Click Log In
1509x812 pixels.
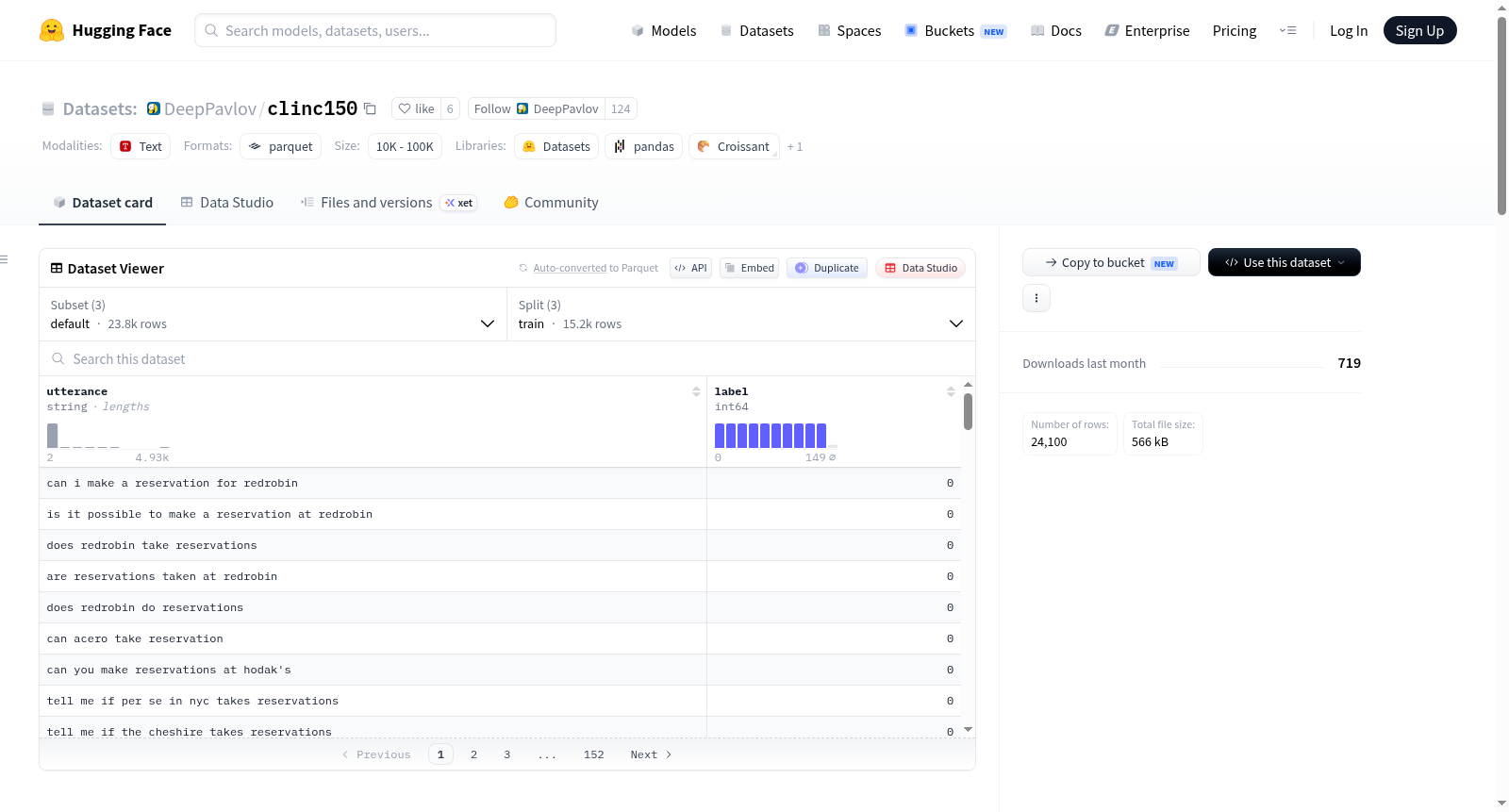tap(1349, 31)
